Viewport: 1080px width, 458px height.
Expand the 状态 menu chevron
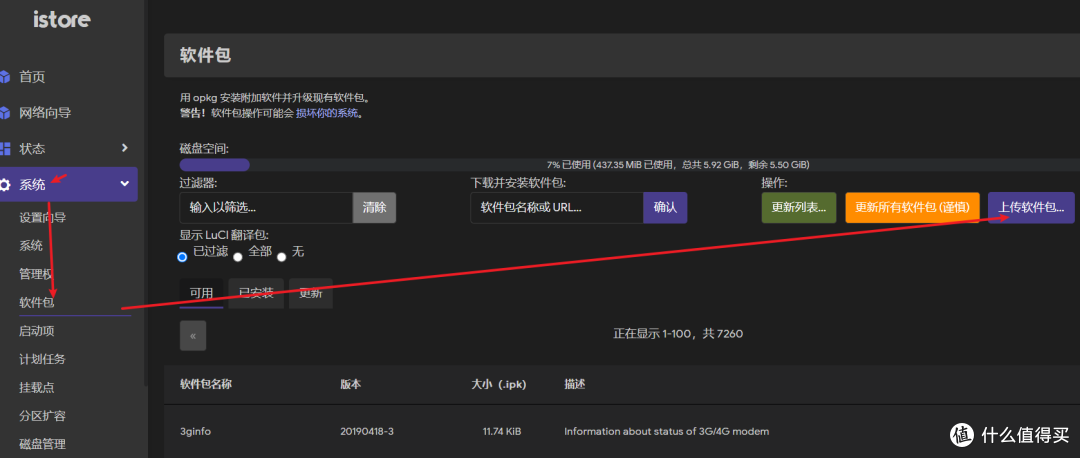tap(125, 147)
